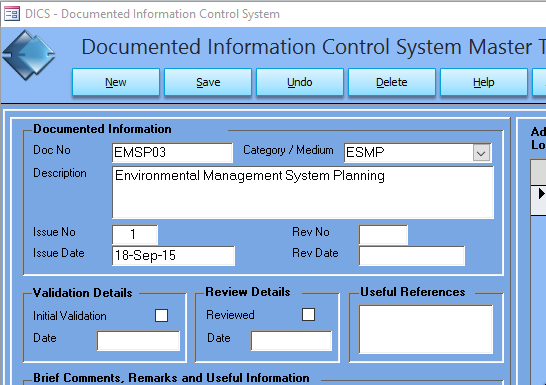Image resolution: width=546 pixels, height=385 pixels.
Task: Click the record selector arrow in right panel
Action: [x=541, y=194]
